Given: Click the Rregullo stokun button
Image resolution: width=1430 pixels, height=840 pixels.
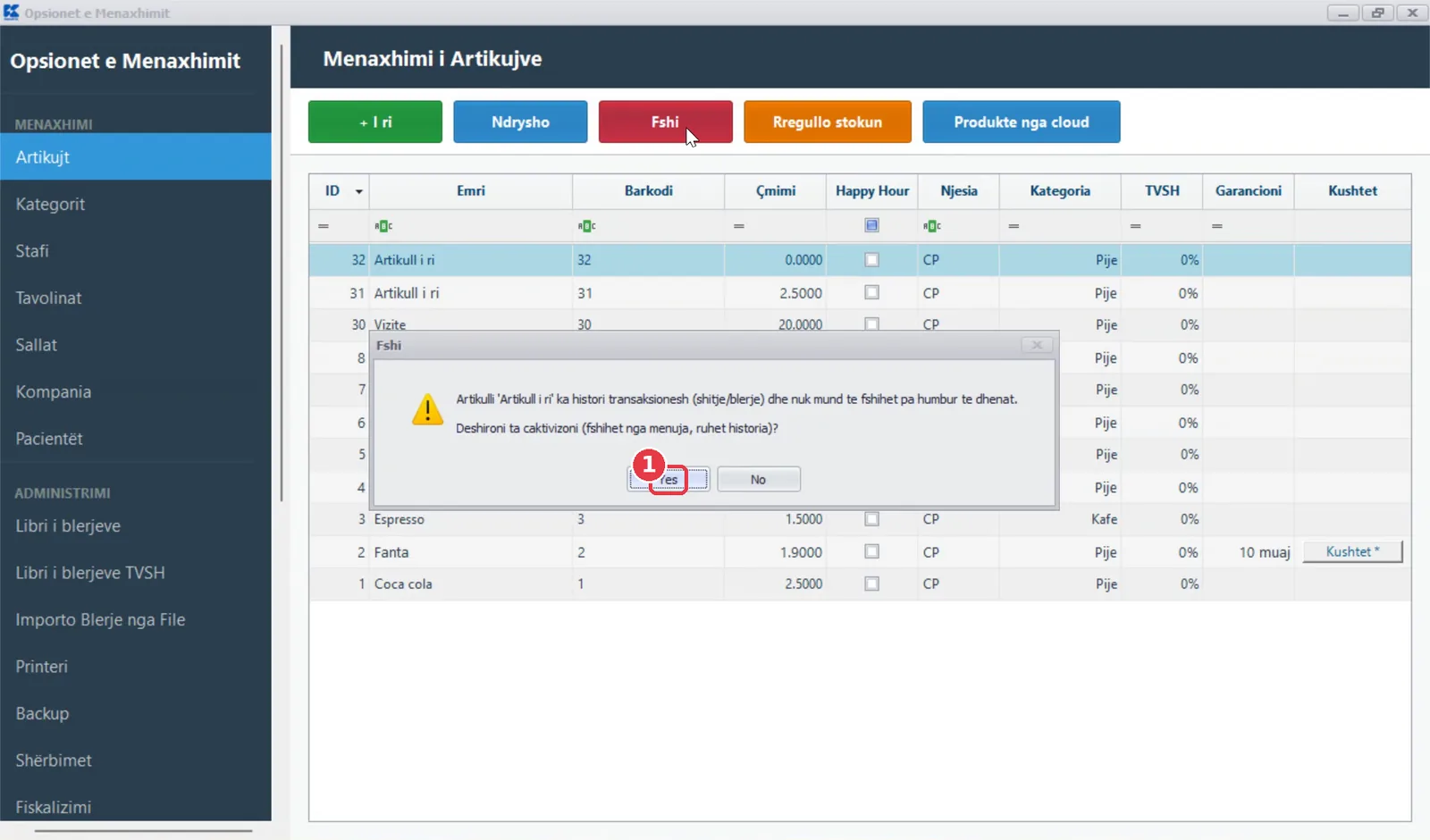Looking at the screenshot, I should (x=828, y=122).
